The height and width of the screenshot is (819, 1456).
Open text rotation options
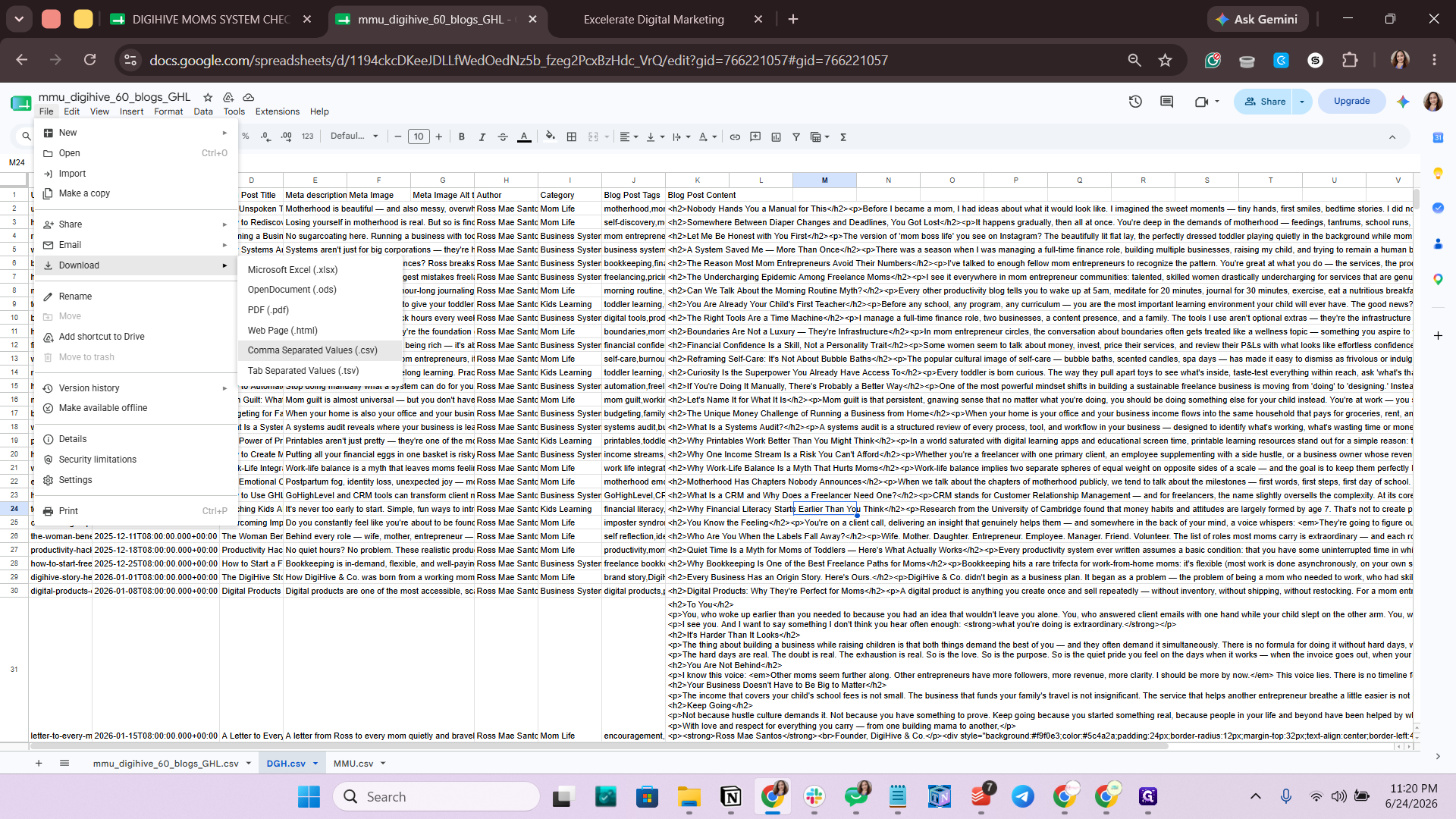coord(707,136)
